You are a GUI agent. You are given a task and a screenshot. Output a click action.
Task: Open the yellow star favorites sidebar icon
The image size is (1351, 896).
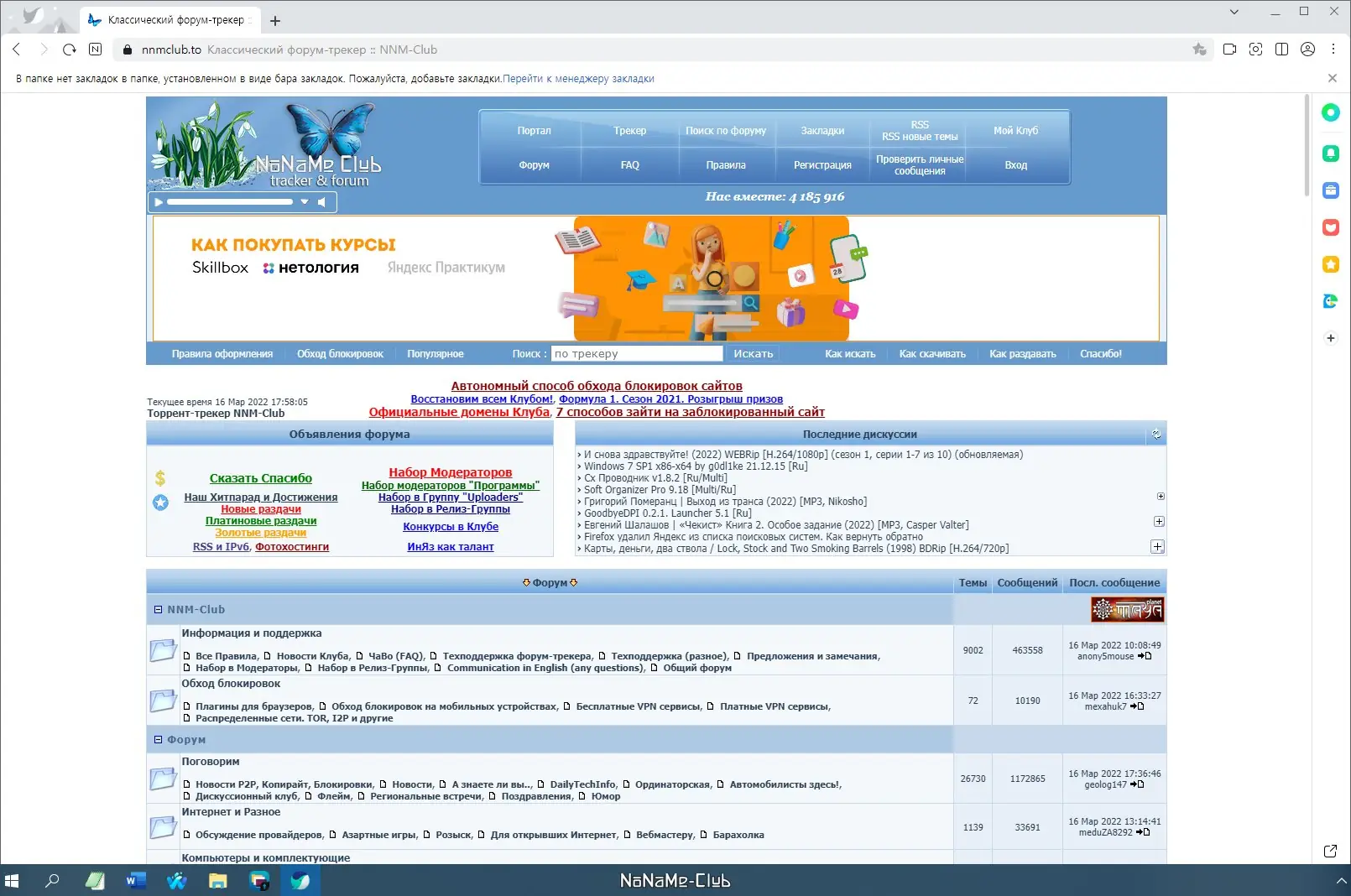[1331, 264]
